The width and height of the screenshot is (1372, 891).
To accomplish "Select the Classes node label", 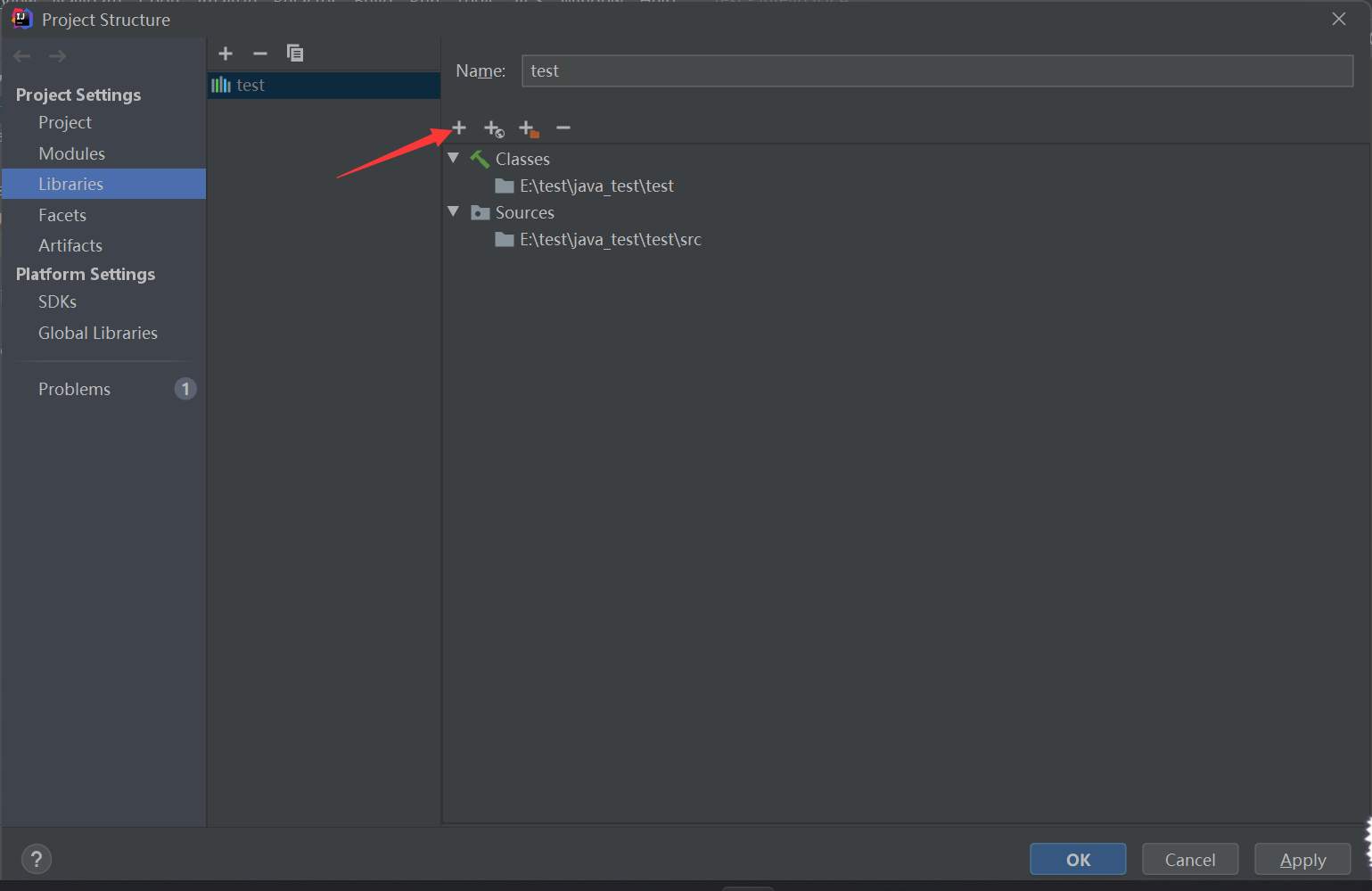I will pyautogui.click(x=522, y=159).
